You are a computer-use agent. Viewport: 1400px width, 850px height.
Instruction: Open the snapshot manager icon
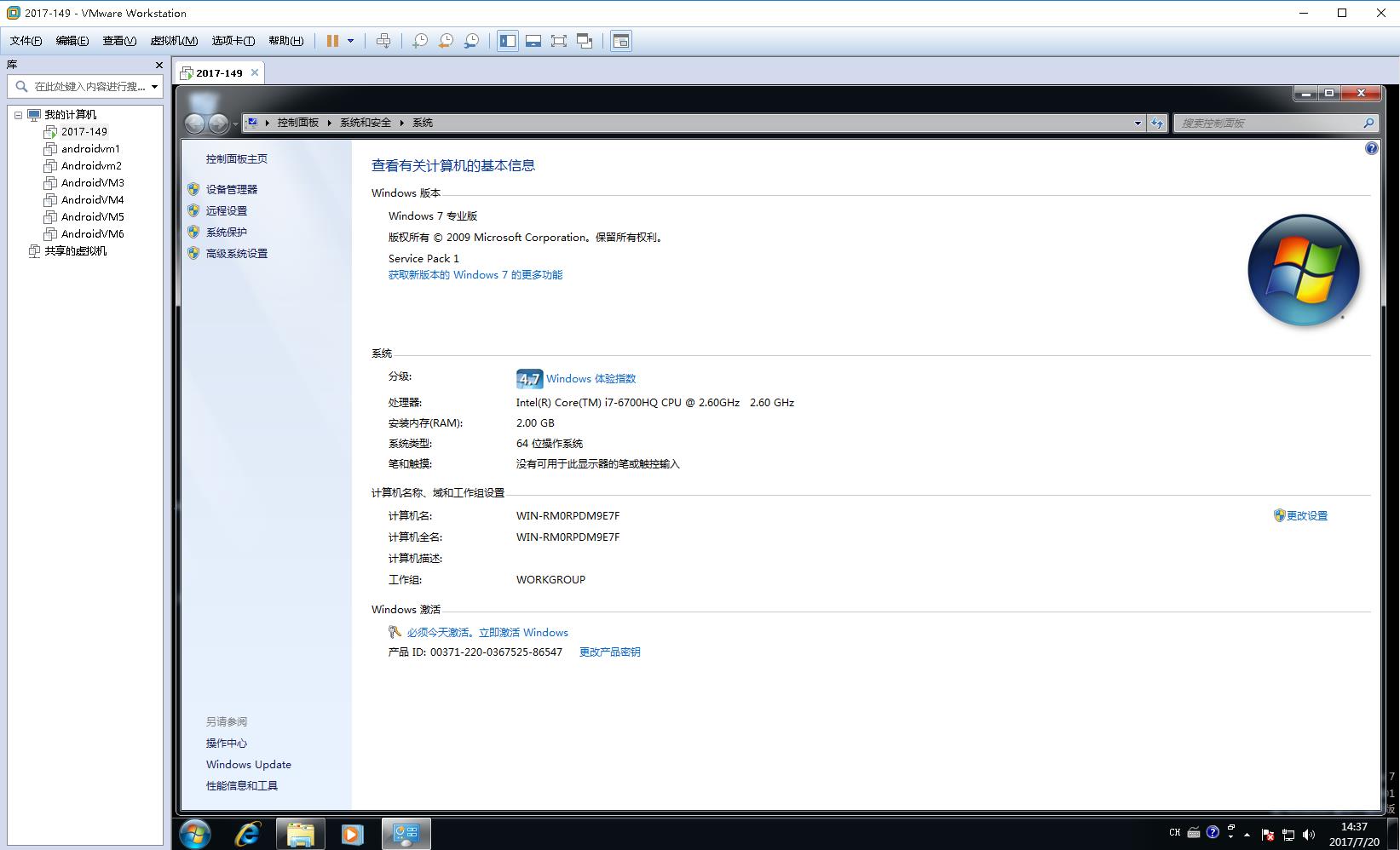tap(471, 41)
